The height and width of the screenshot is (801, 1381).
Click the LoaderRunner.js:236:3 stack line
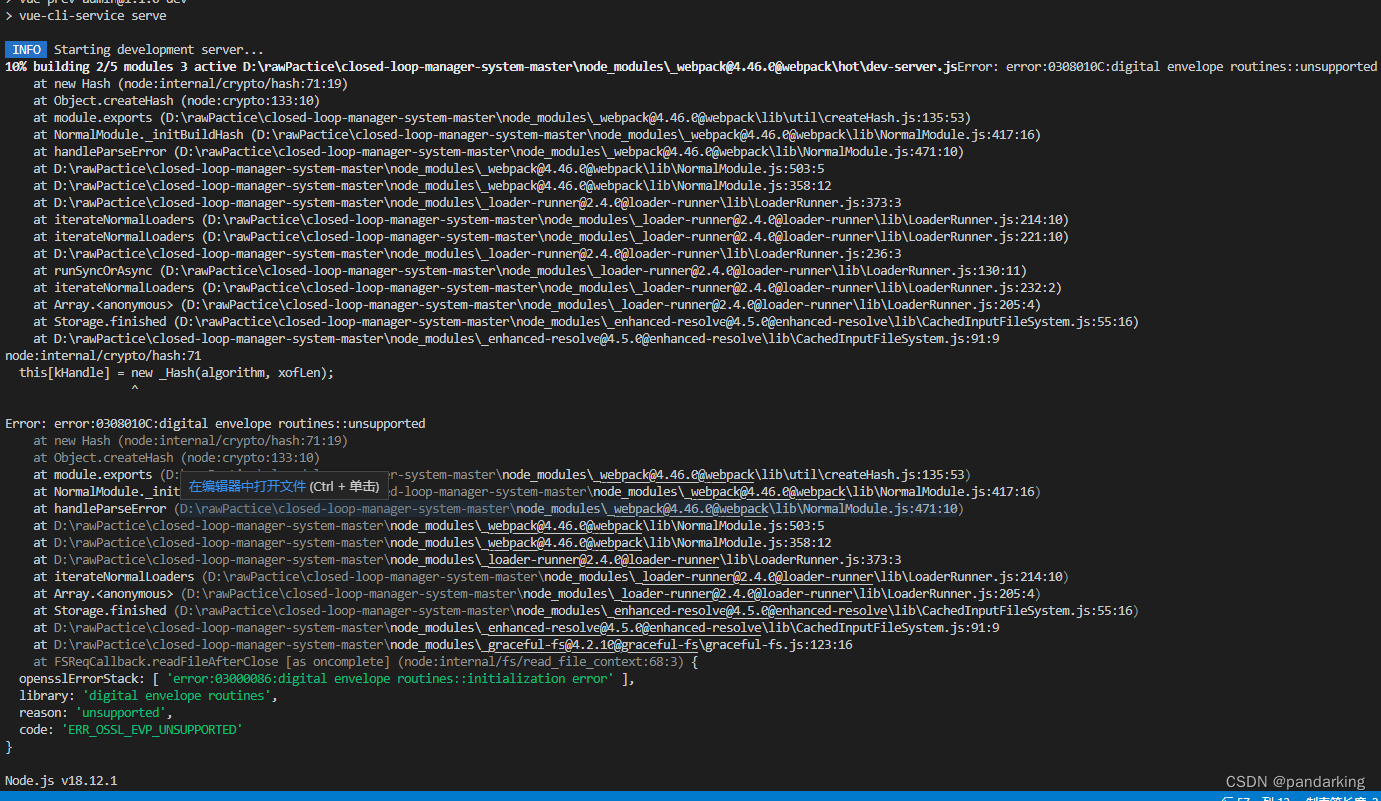(467, 253)
